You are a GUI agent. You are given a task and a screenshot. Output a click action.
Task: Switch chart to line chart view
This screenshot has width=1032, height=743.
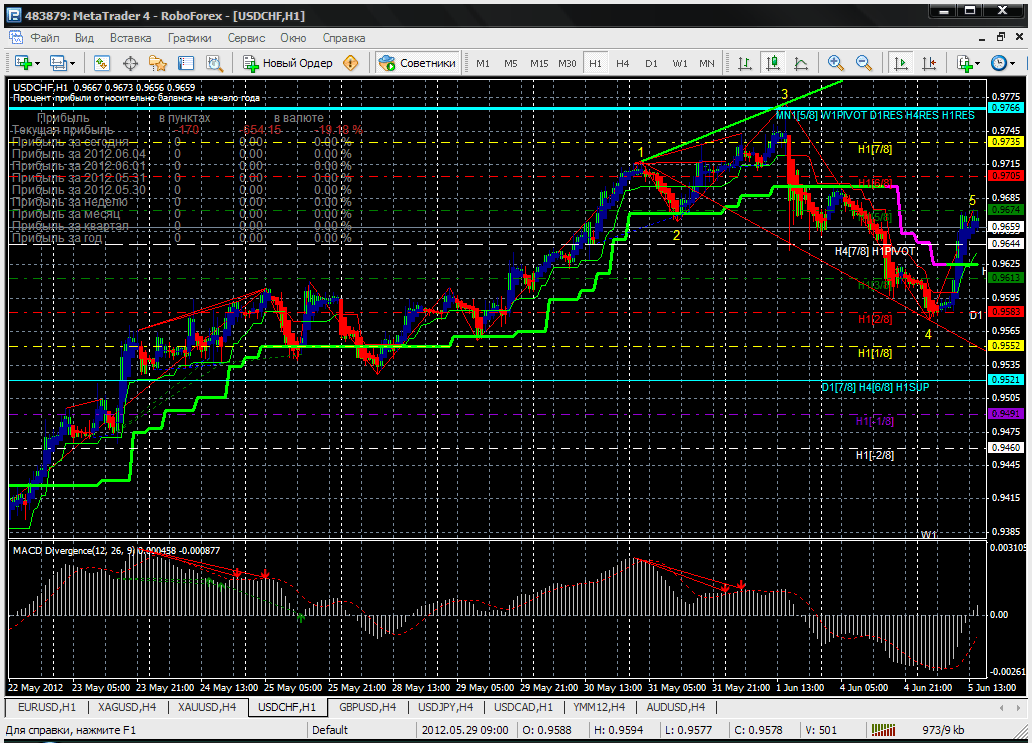coord(801,63)
